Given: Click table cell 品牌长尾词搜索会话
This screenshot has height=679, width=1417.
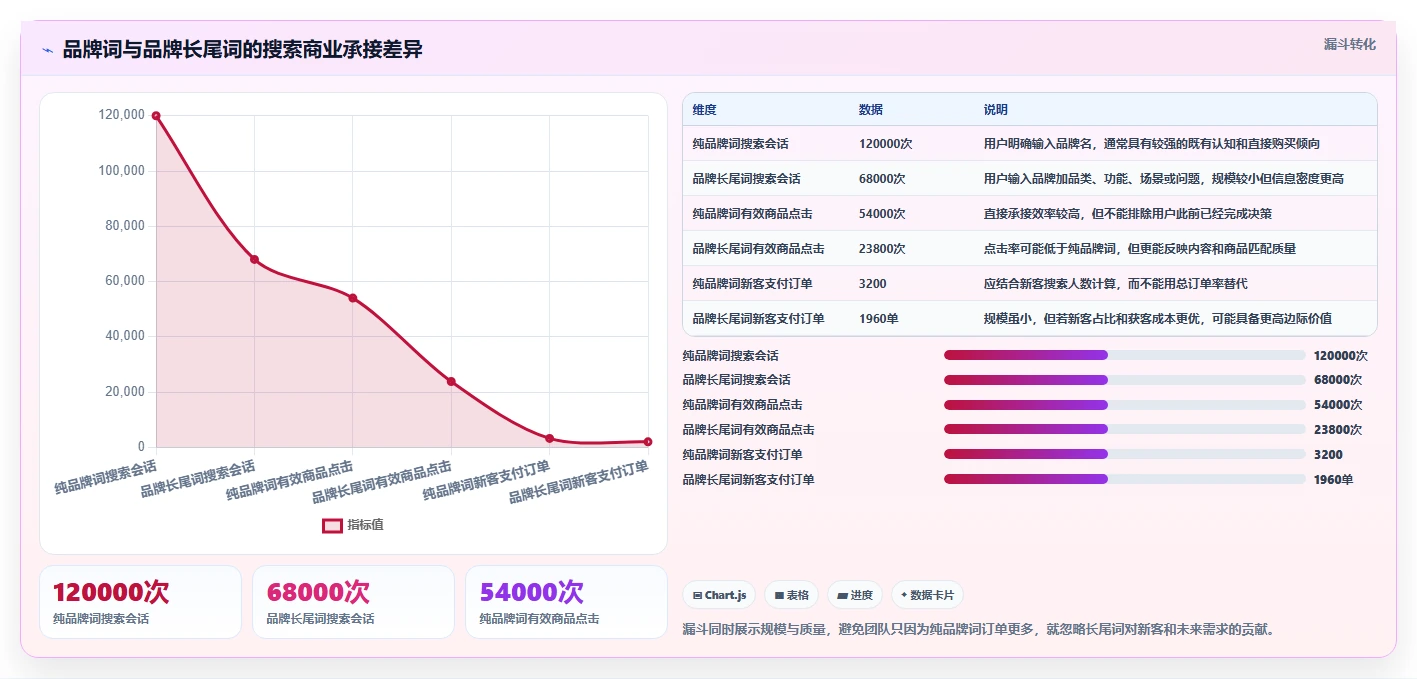Looking at the screenshot, I should pyautogui.click(x=746, y=179).
